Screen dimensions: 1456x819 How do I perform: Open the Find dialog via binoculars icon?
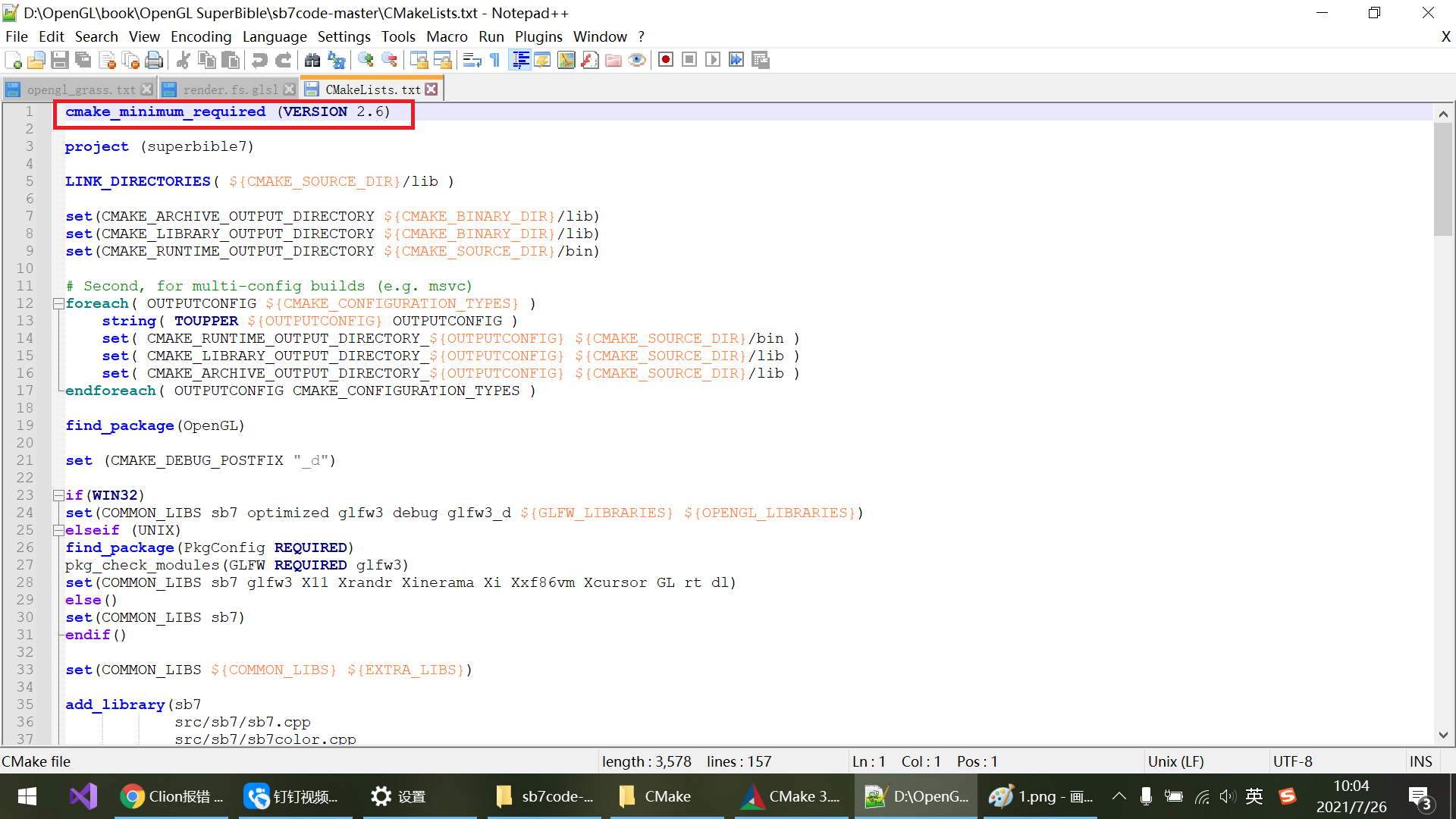point(312,60)
